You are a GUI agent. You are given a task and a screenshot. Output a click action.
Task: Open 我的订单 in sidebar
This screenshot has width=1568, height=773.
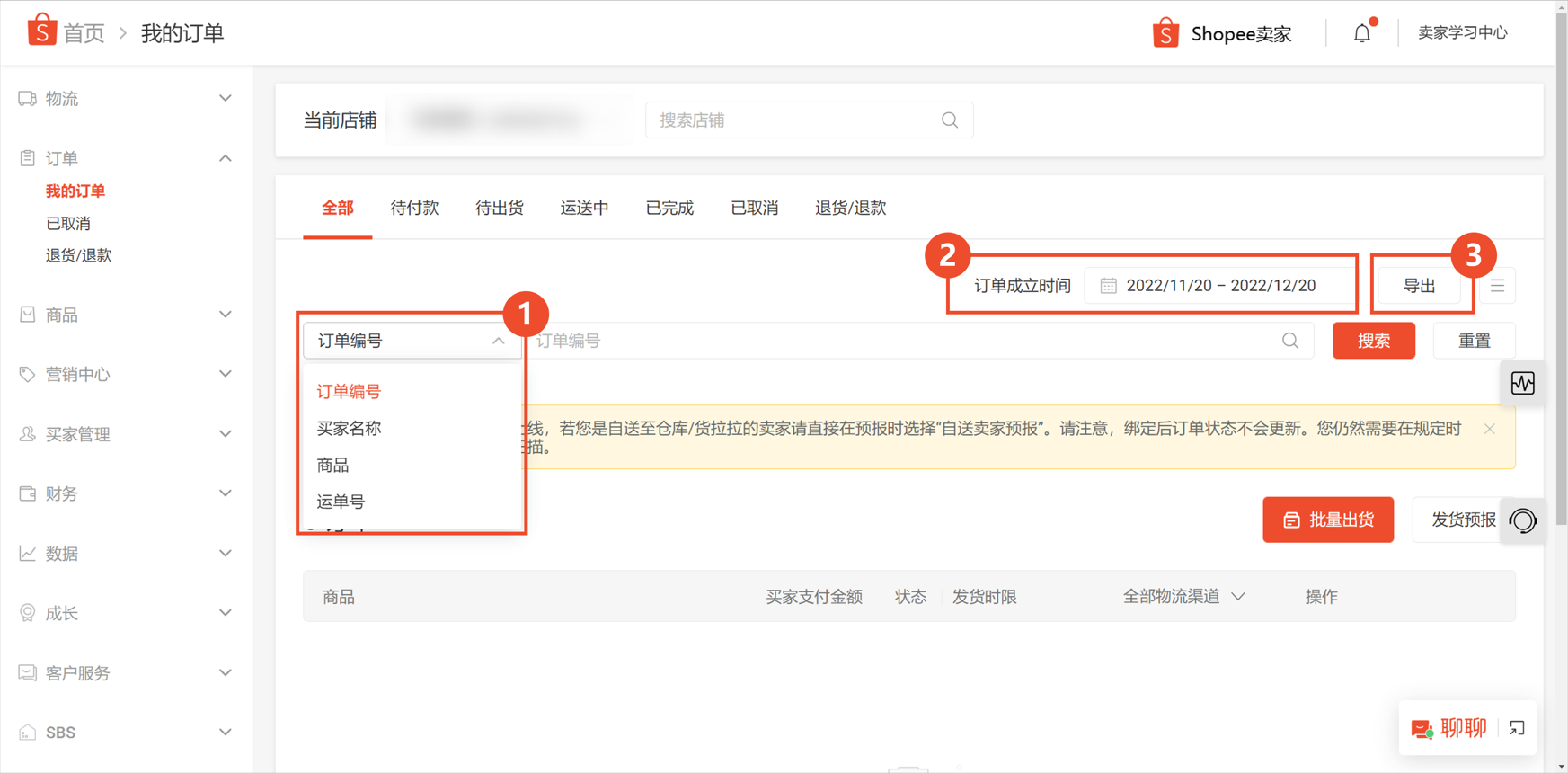[75, 191]
